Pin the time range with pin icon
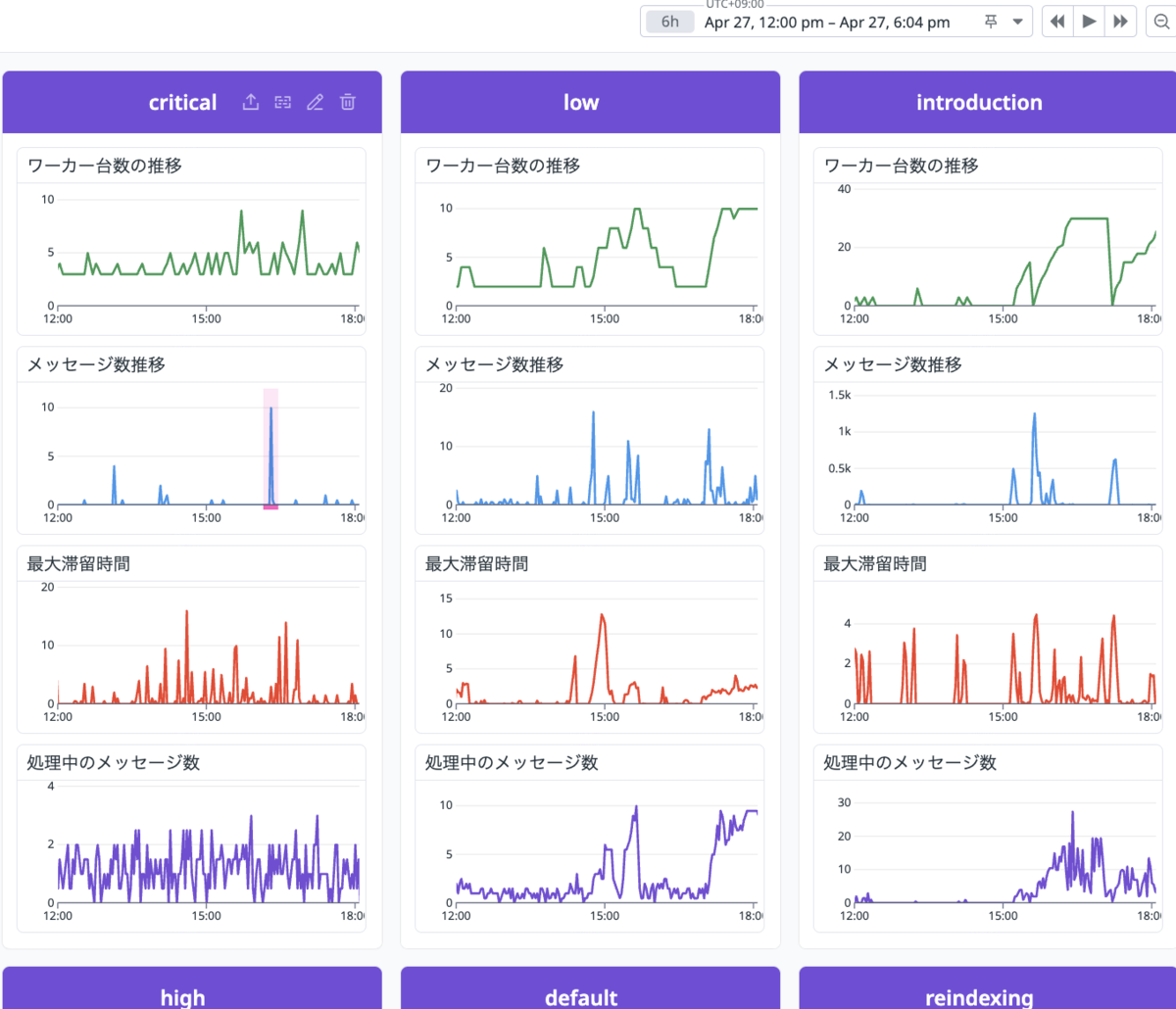1176x1009 pixels. 991,22
